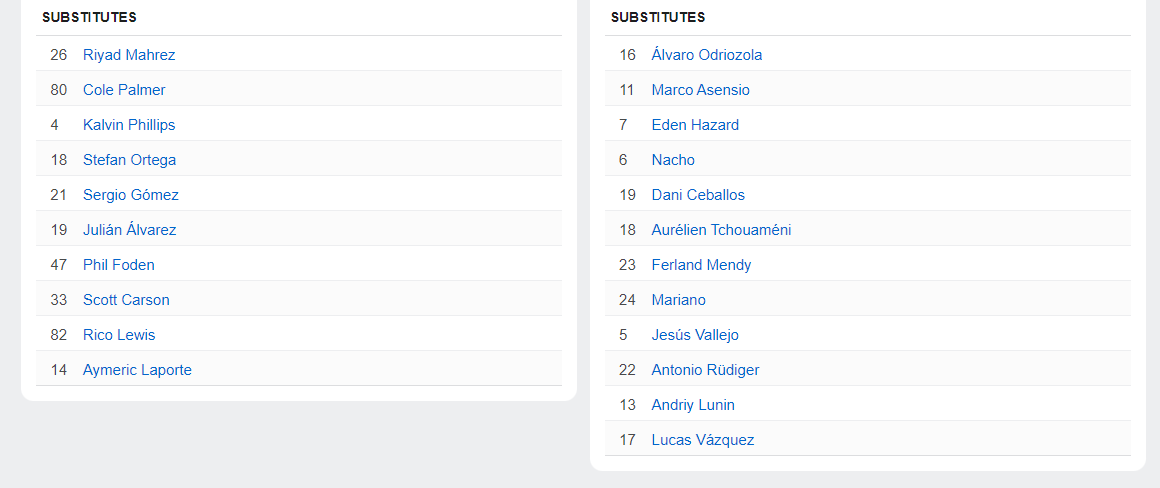The height and width of the screenshot is (488, 1160).
Task: Select Eden Hazard from substitutes
Action: click(695, 125)
